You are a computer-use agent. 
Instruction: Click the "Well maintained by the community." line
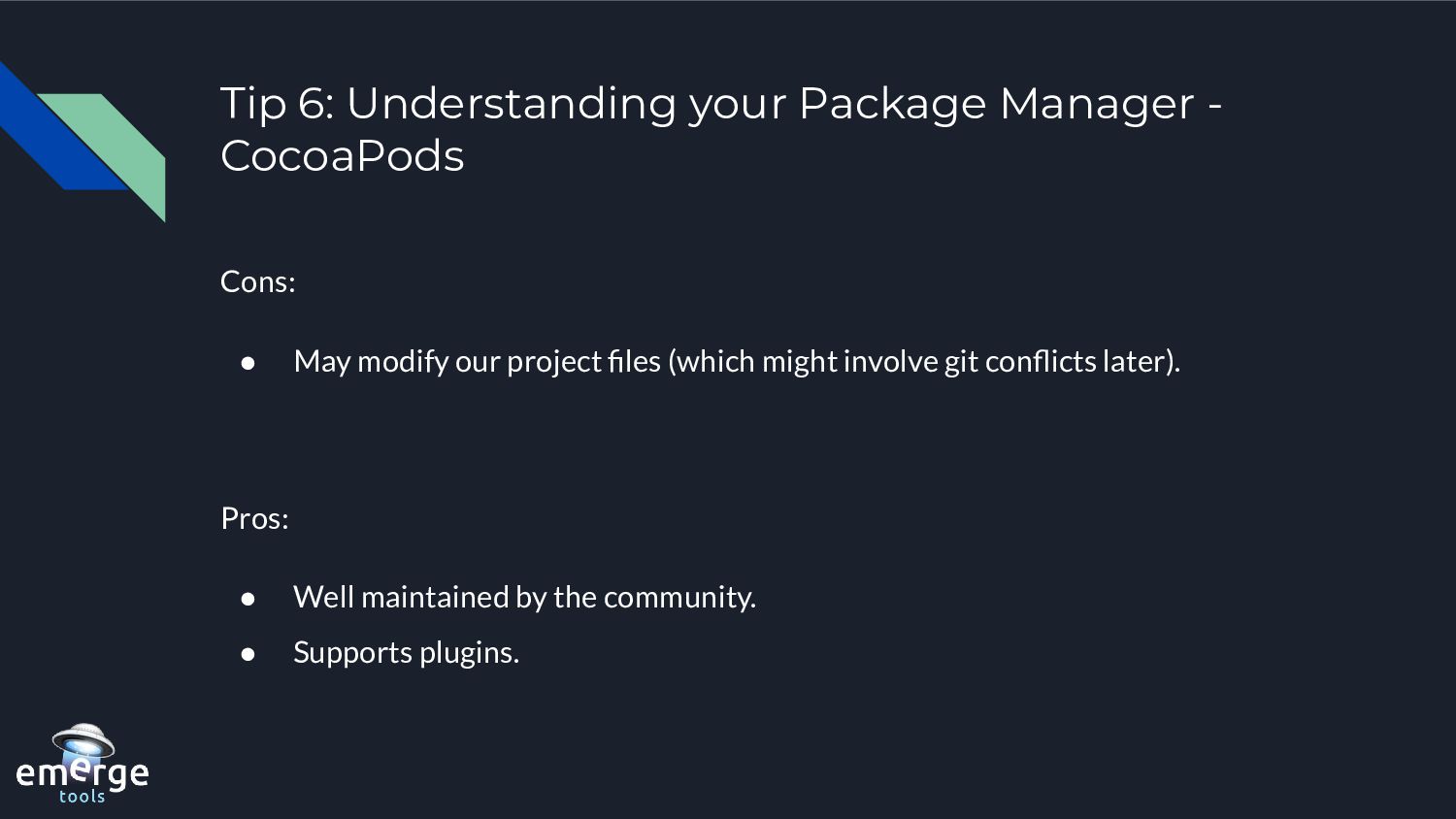pos(524,597)
